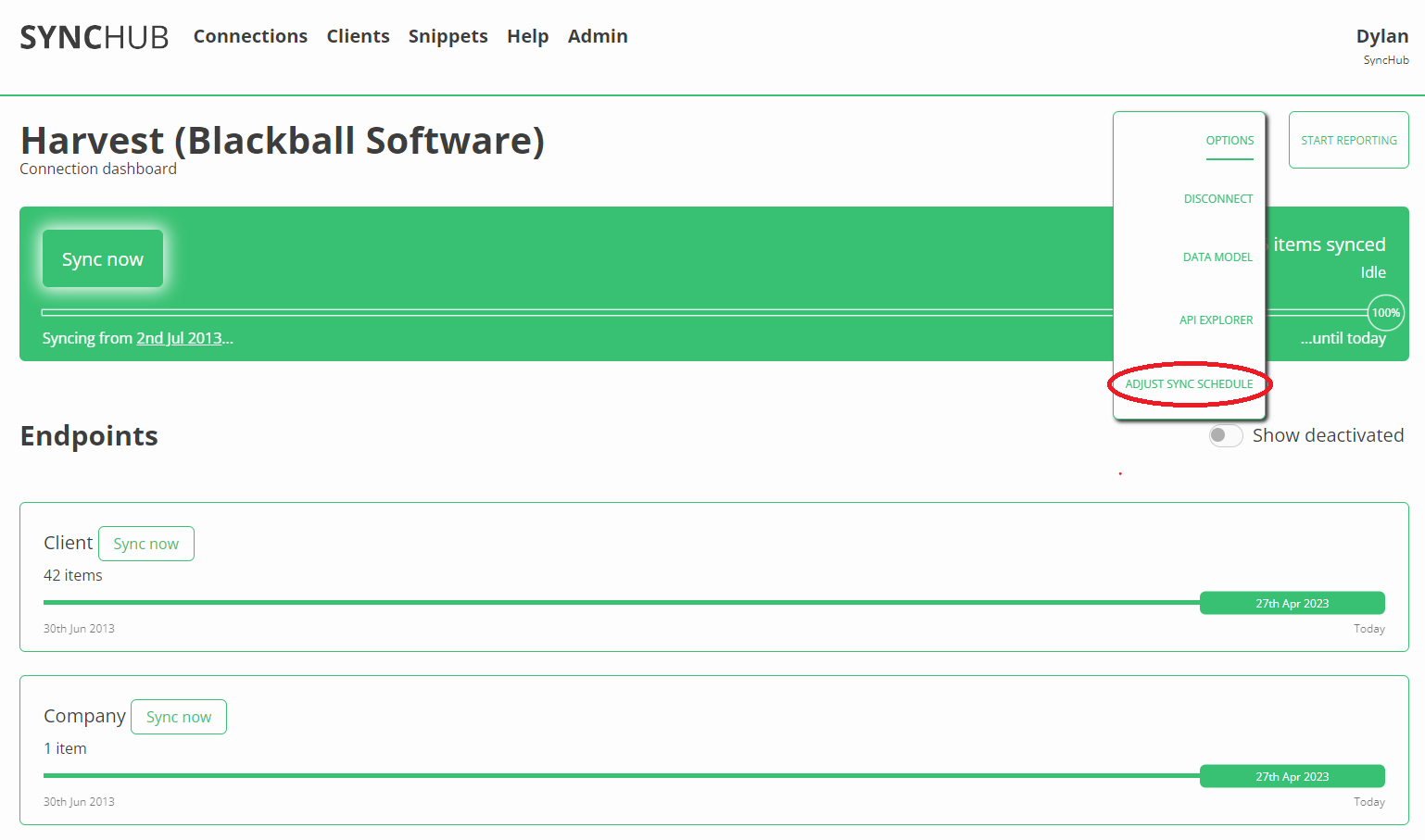Choose ADJUST SYNC SCHEDULE option

pos(1189,384)
